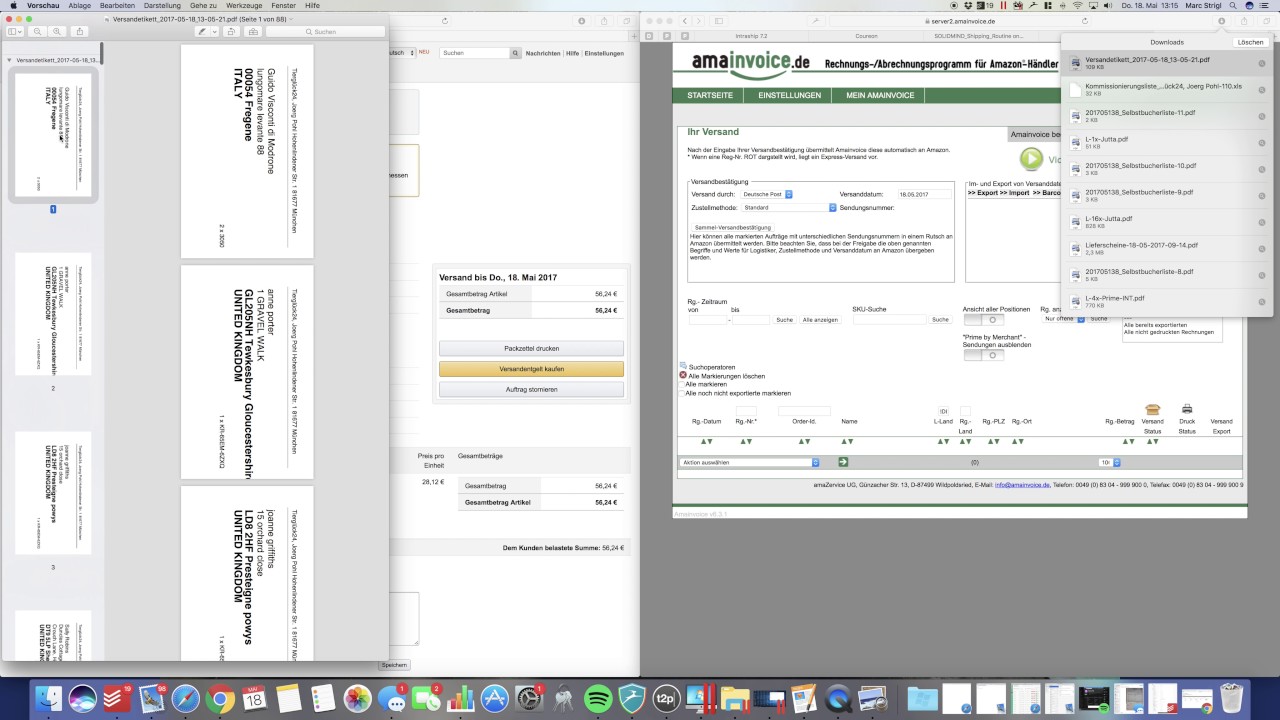Select the markup pen tool in Vorschau

pyautogui.click(x=202, y=32)
